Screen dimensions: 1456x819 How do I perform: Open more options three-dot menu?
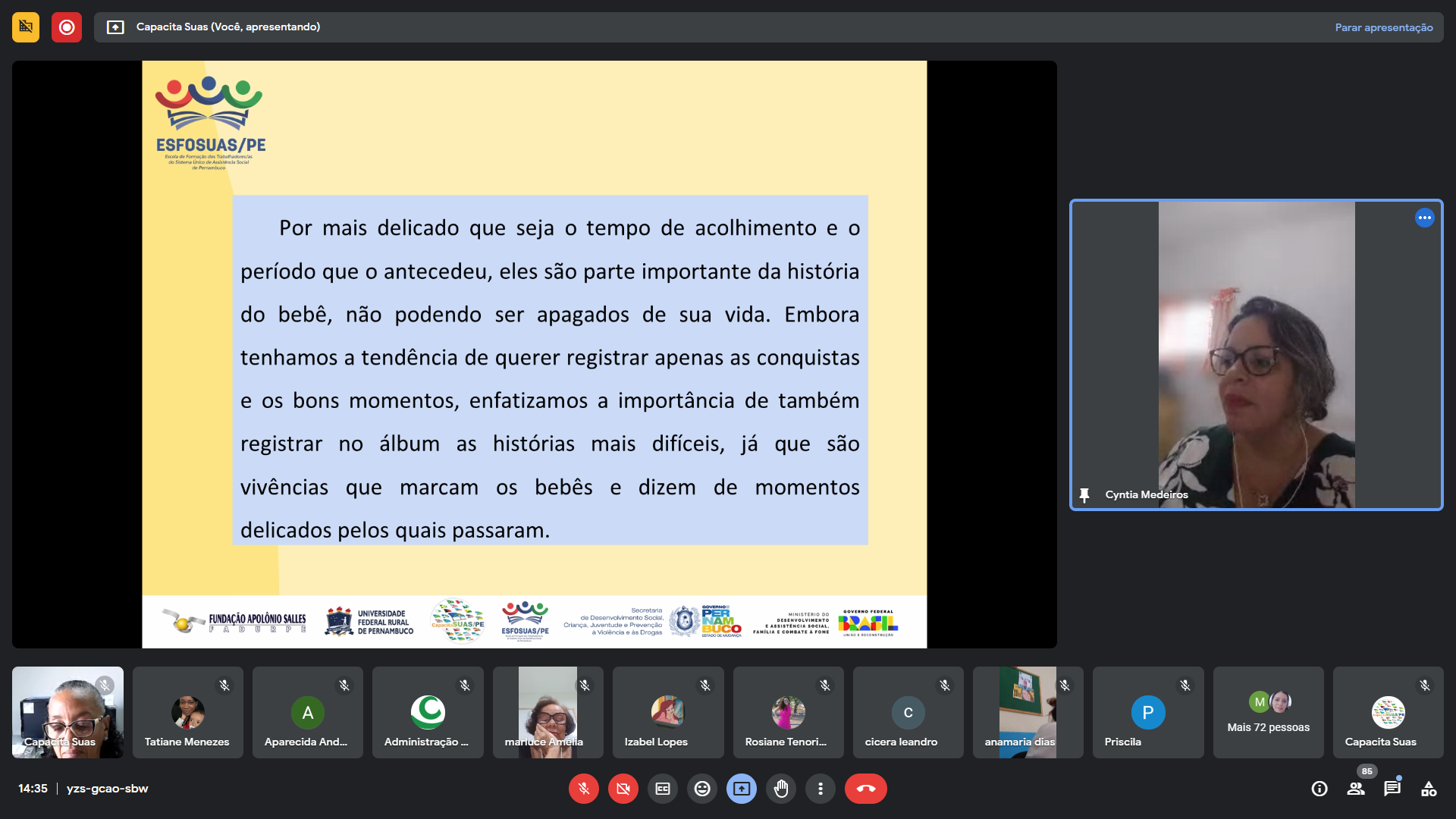820,789
